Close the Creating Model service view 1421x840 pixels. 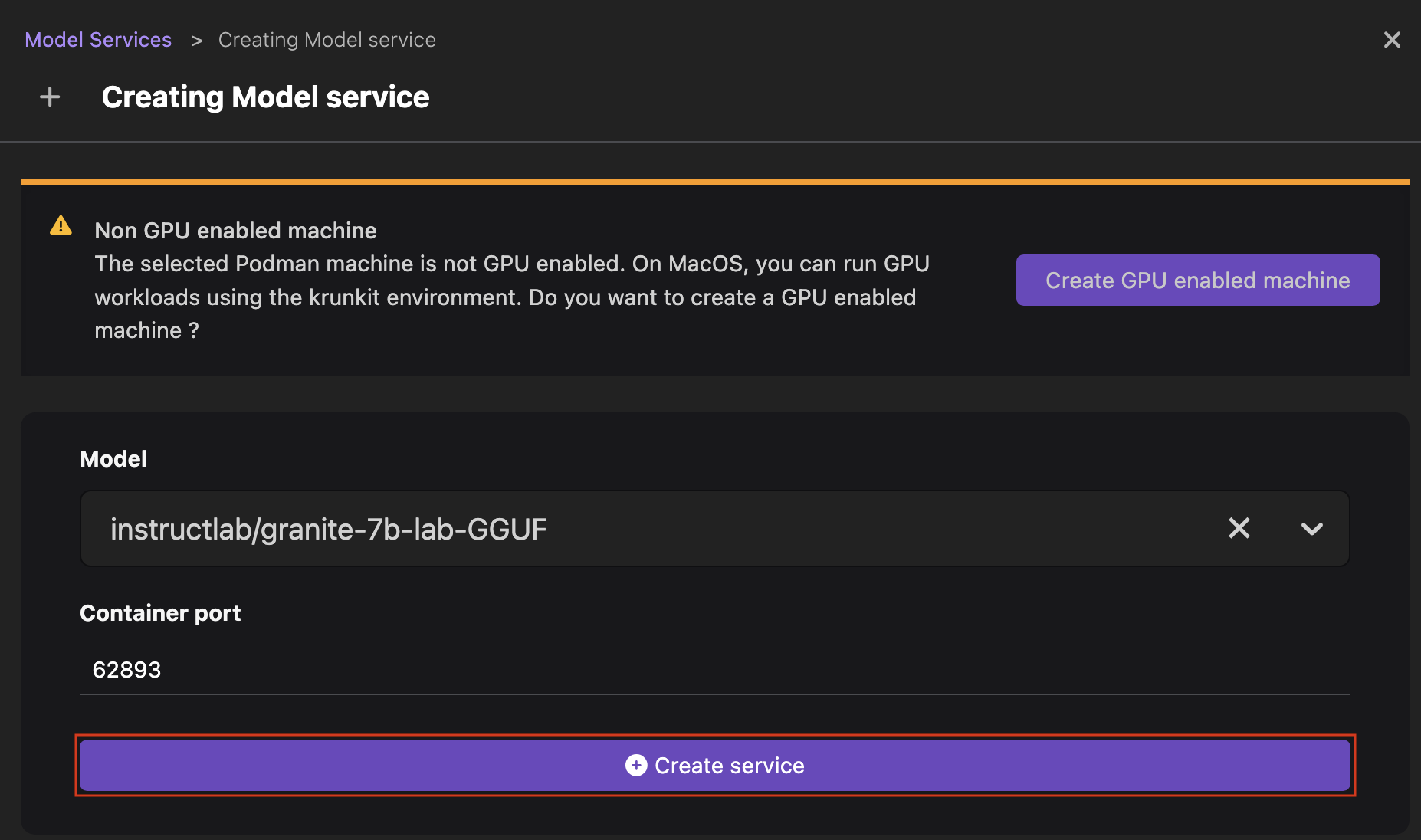coord(1393,40)
